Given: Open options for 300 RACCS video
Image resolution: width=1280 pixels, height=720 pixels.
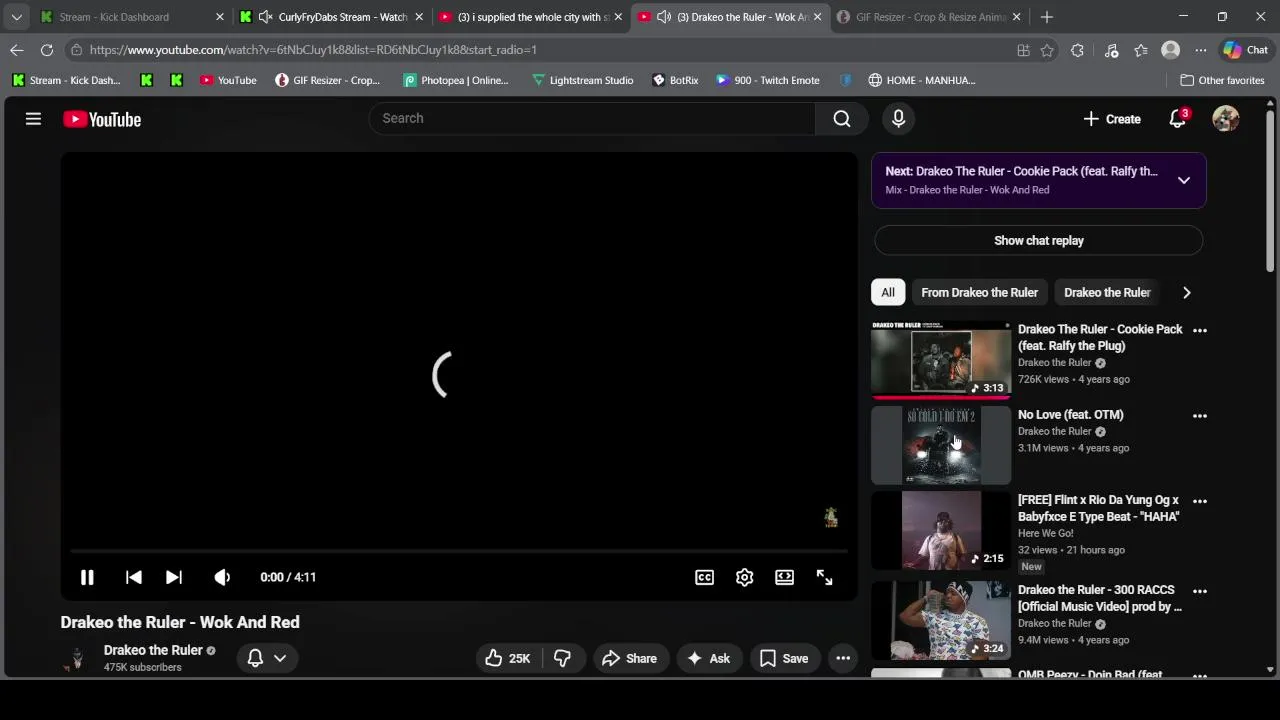Looking at the screenshot, I should pos(1200,591).
